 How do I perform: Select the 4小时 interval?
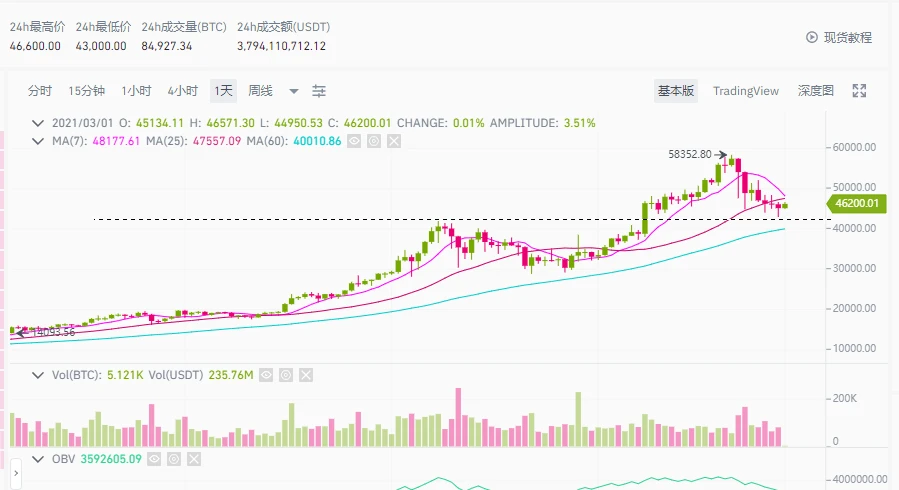point(182,91)
